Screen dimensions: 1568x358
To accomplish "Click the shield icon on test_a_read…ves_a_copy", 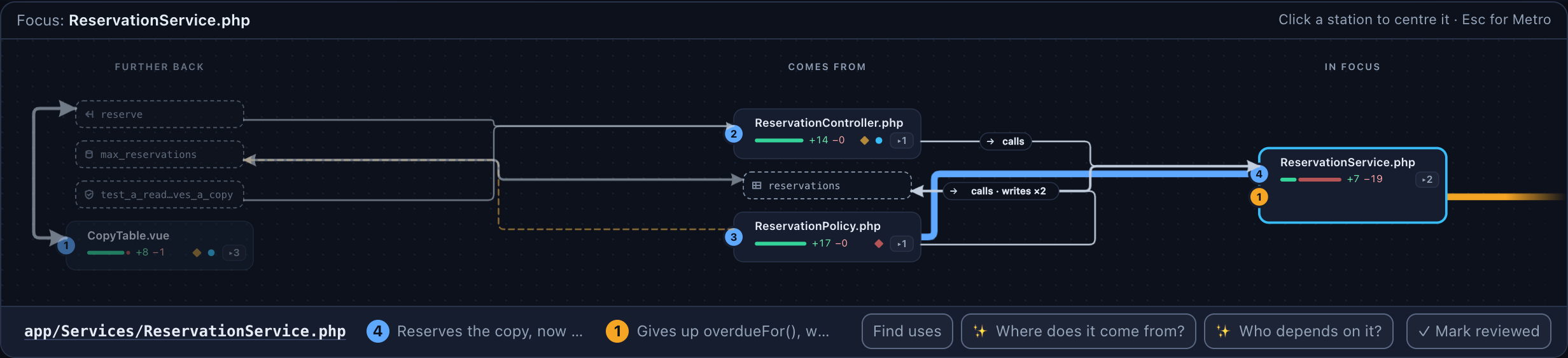I will (89, 195).
